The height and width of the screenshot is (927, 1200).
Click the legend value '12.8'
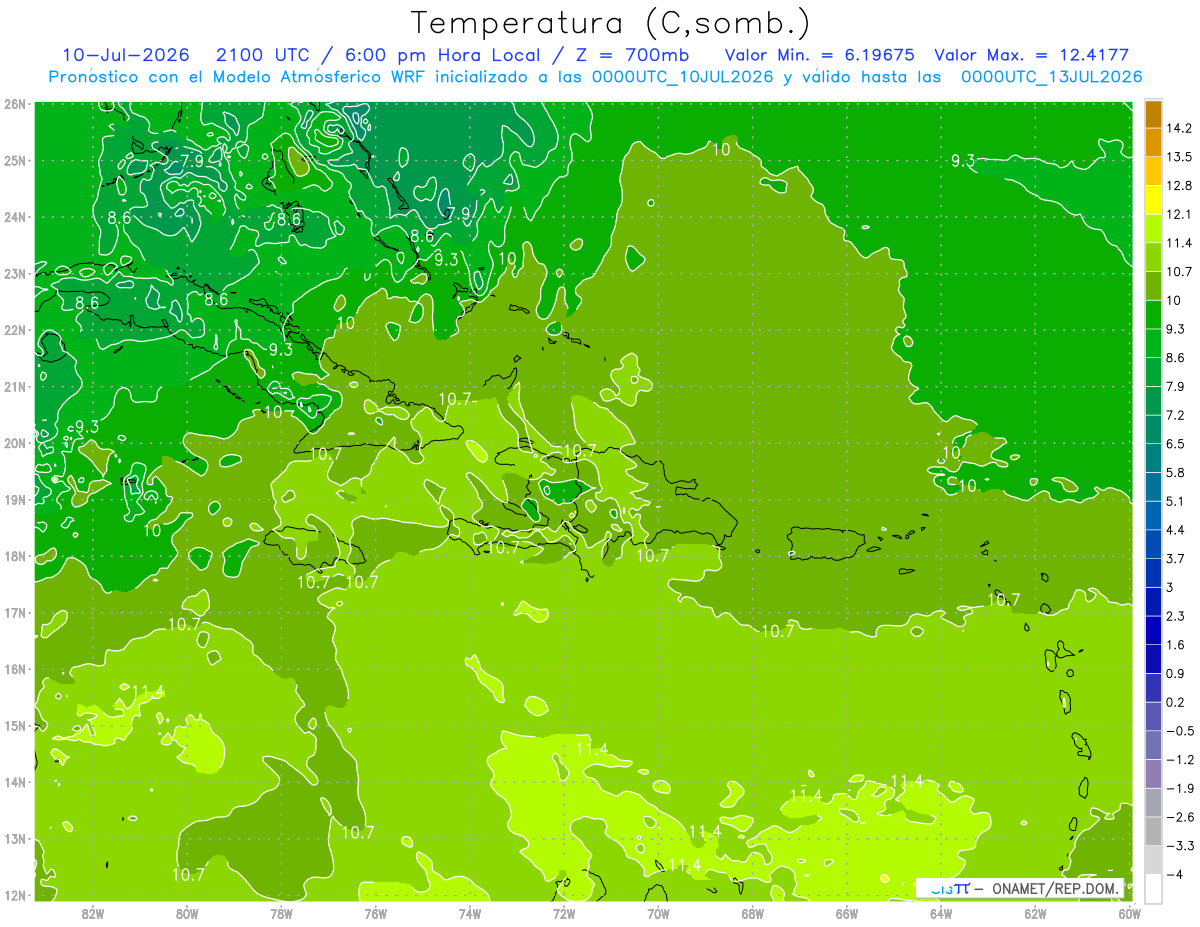coord(1179,186)
